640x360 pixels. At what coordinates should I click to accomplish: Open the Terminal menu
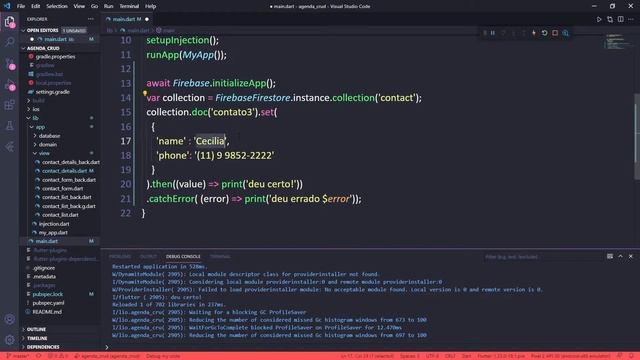pyautogui.click(x=129, y=6)
